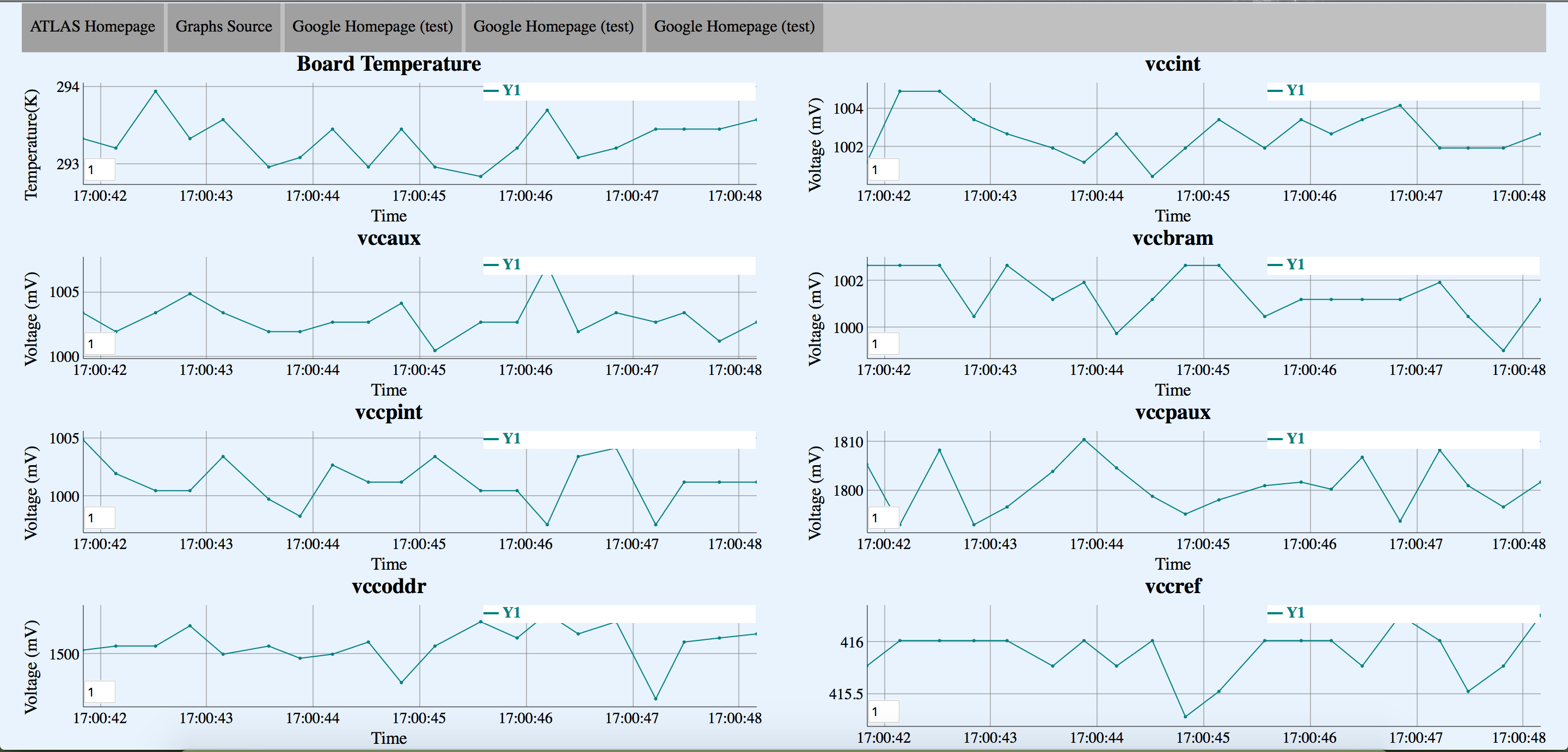The height and width of the screenshot is (752, 1568).
Task: Toggle Y1 legend entry in vccaux chart
Action: [x=510, y=264]
